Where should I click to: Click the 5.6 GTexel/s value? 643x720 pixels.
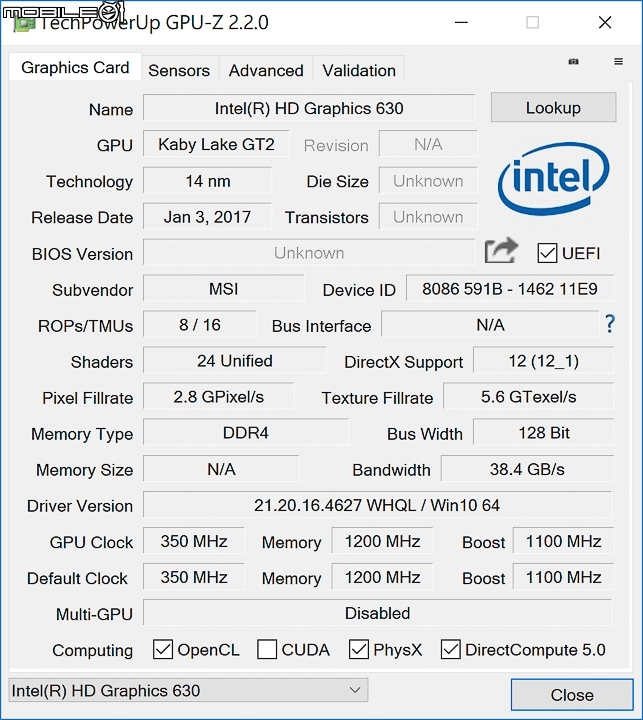529,396
